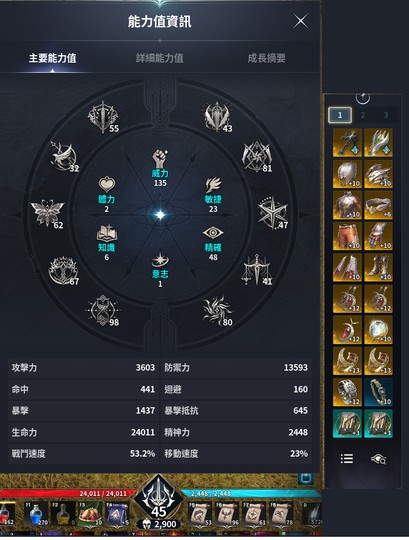Switch to equipment preset 2

[x=363, y=115]
